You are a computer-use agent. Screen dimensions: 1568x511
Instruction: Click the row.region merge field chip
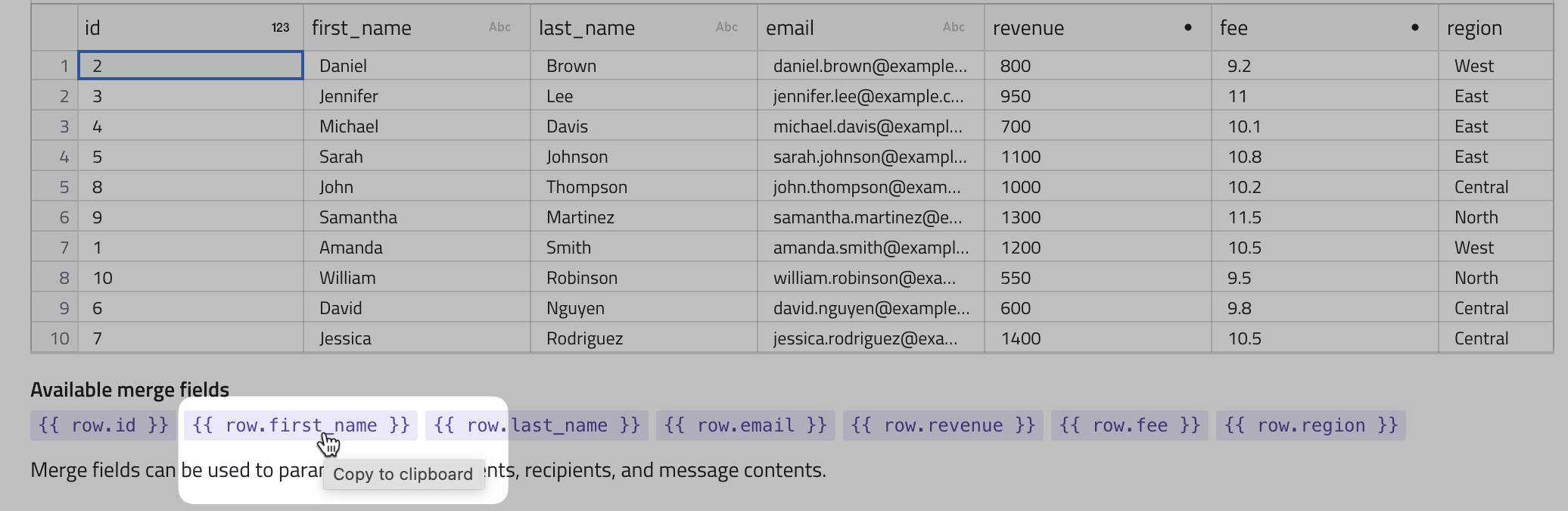pyautogui.click(x=1310, y=425)
